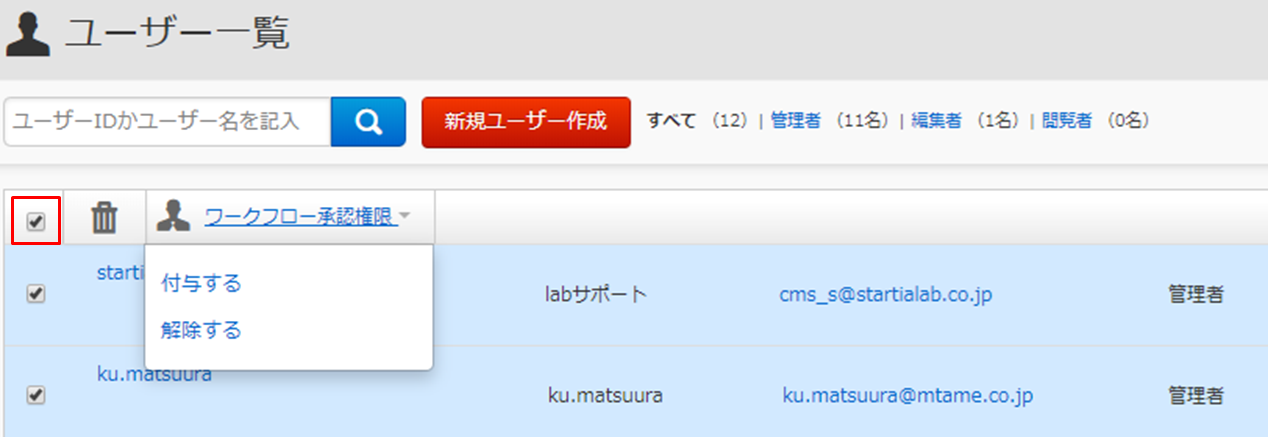Open the ワークフロー承認権限 dropdown
The image size is (1268, 437).
tap(301, 216)
